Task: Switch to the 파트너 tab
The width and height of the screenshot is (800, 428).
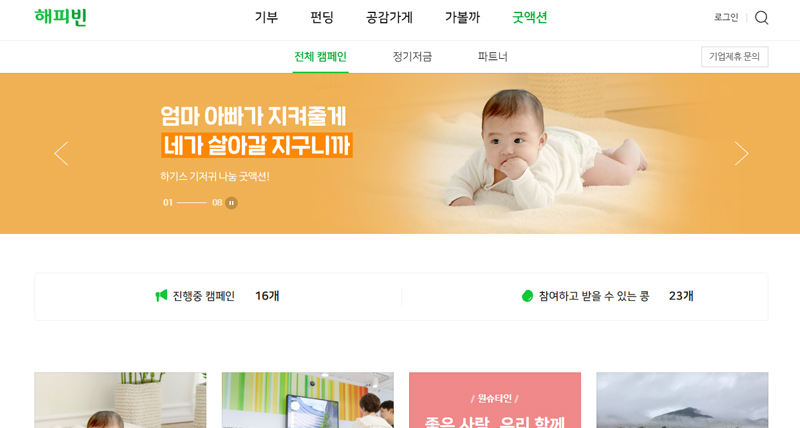Action: (x=493, y=57)
